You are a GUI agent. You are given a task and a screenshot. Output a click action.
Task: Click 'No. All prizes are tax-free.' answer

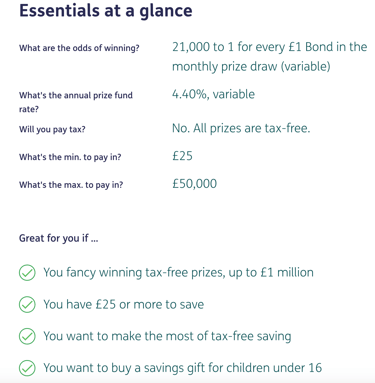241,128
